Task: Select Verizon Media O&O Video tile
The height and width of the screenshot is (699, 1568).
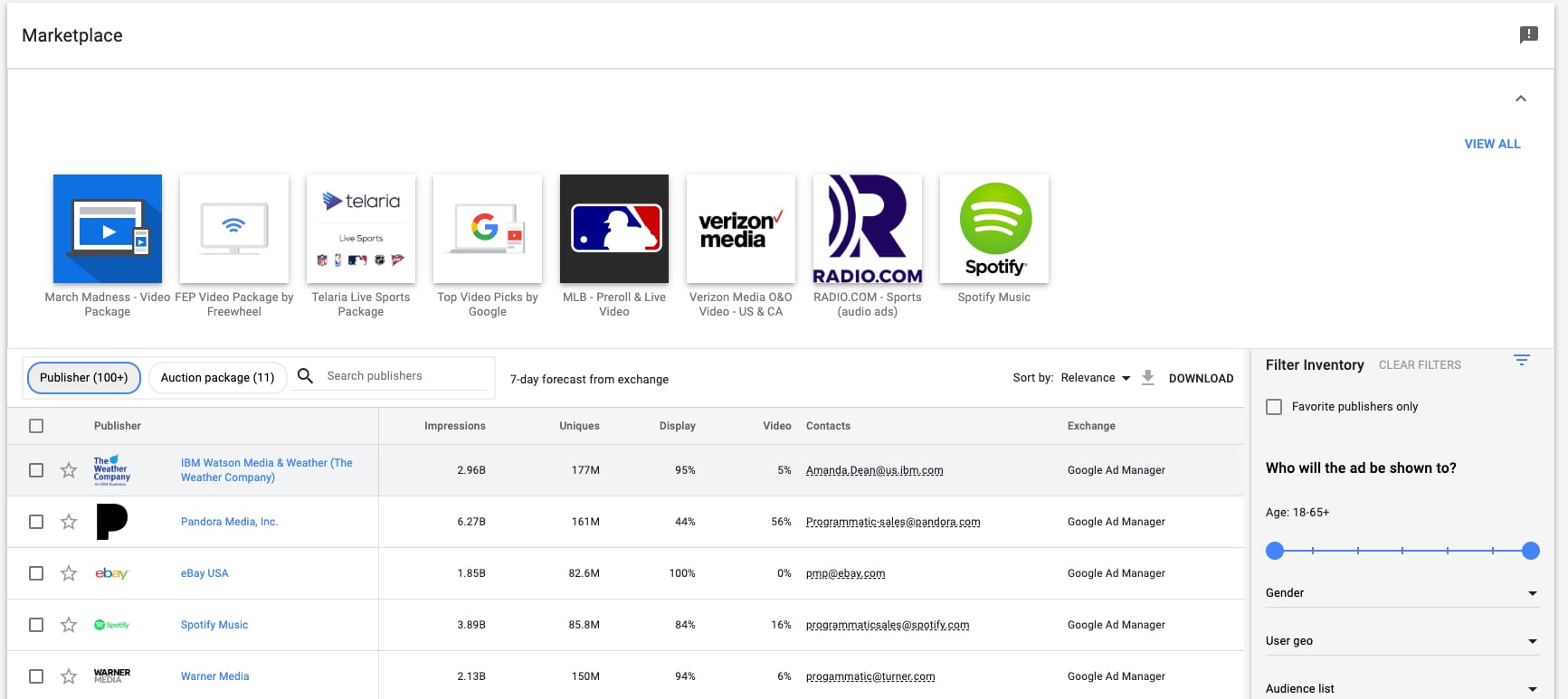Action: coord(741,229)
